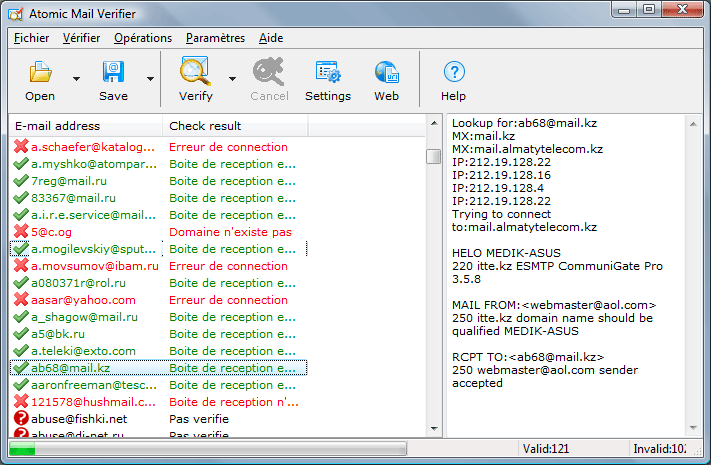Click red cross icon beside a.movsumov@ibam.ru
The image size is (711, 465).
point(21,265)
